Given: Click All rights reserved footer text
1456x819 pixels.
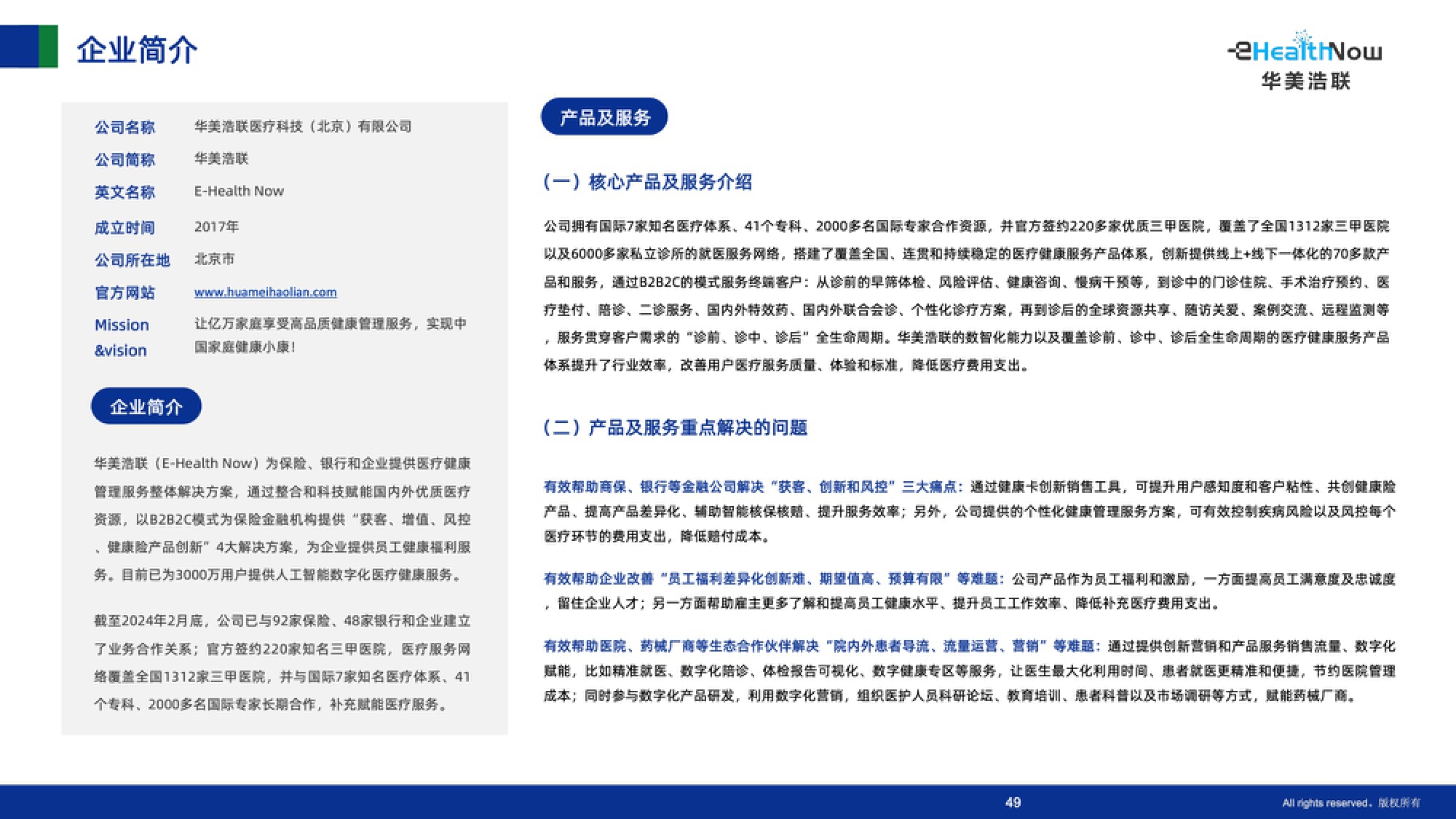Looking at the screenshot, I should click(1350, 803).
